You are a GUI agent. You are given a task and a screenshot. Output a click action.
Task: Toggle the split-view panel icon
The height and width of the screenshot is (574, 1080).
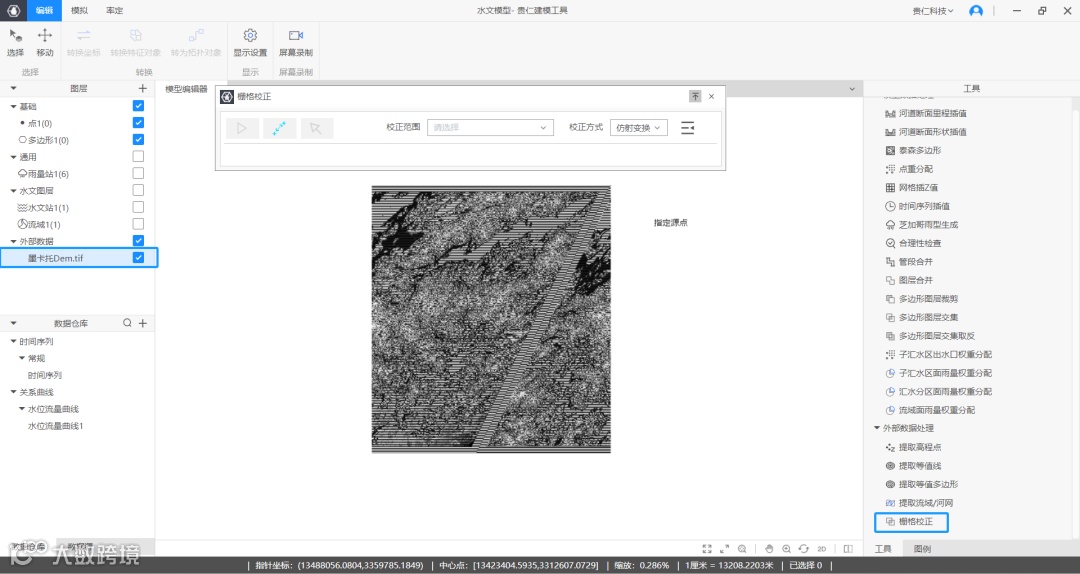click(848, 549)
